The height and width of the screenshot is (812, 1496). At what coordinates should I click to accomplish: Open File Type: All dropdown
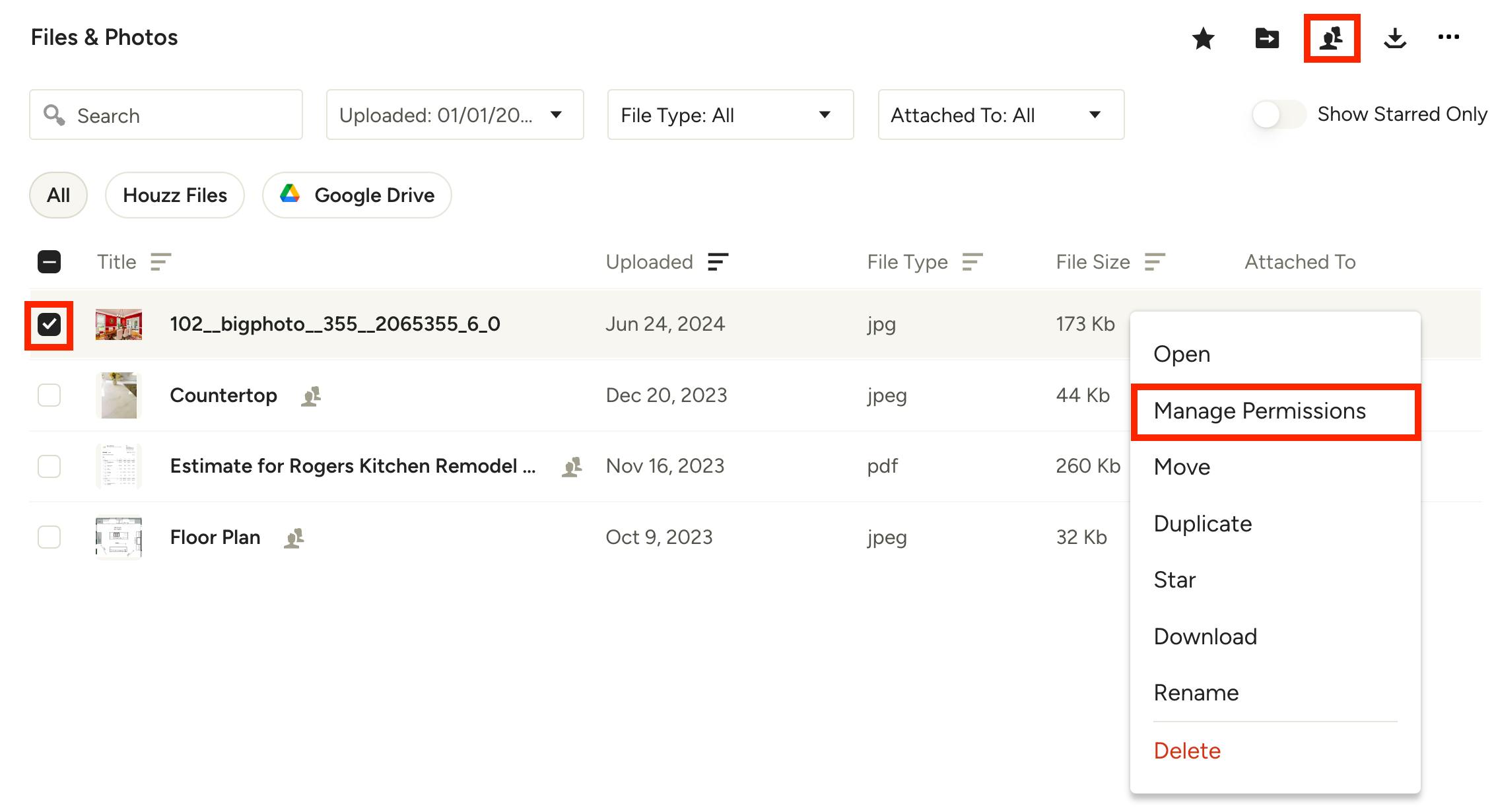click(730, 115)
